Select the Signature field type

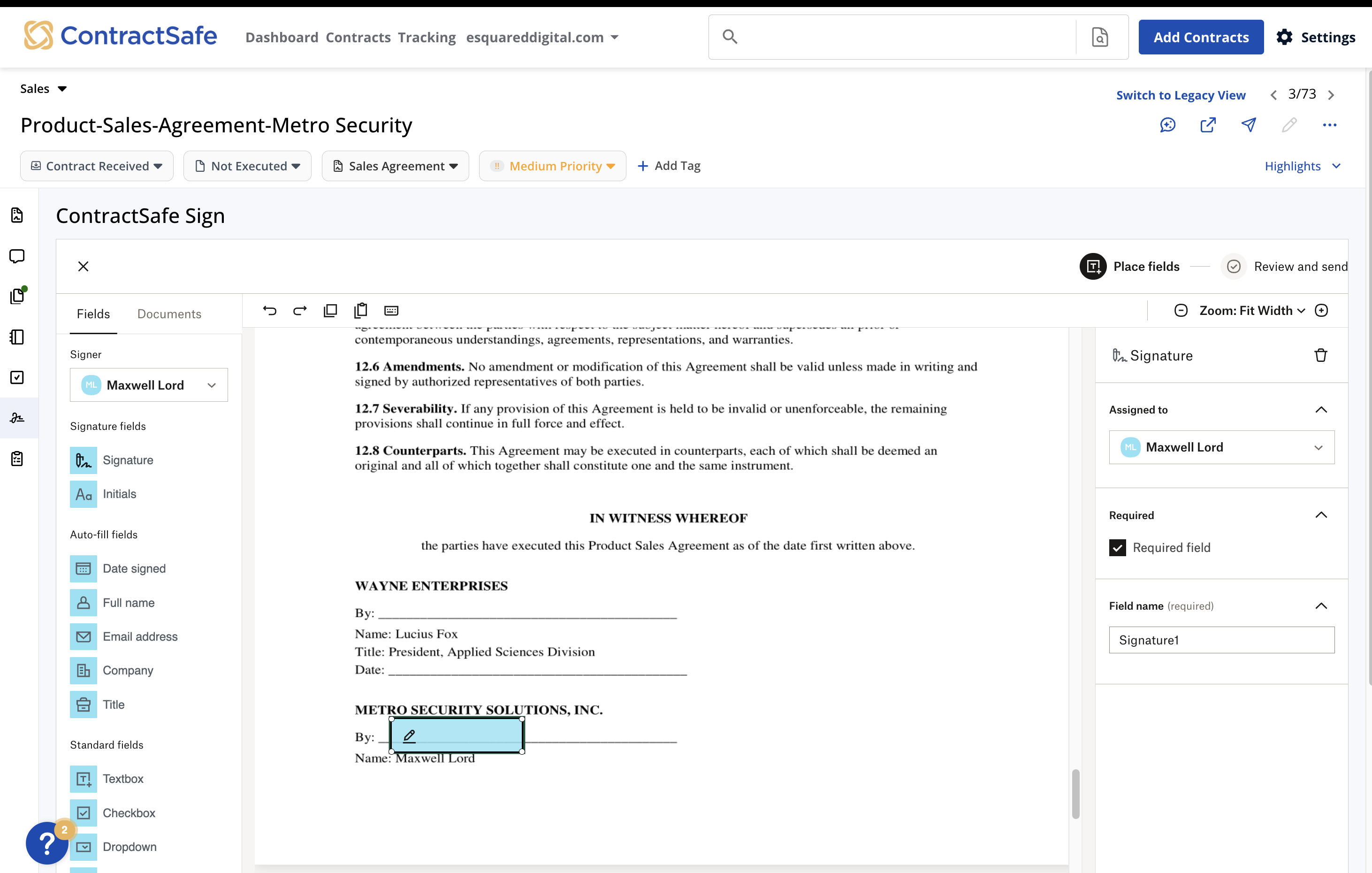coord(112,460)
